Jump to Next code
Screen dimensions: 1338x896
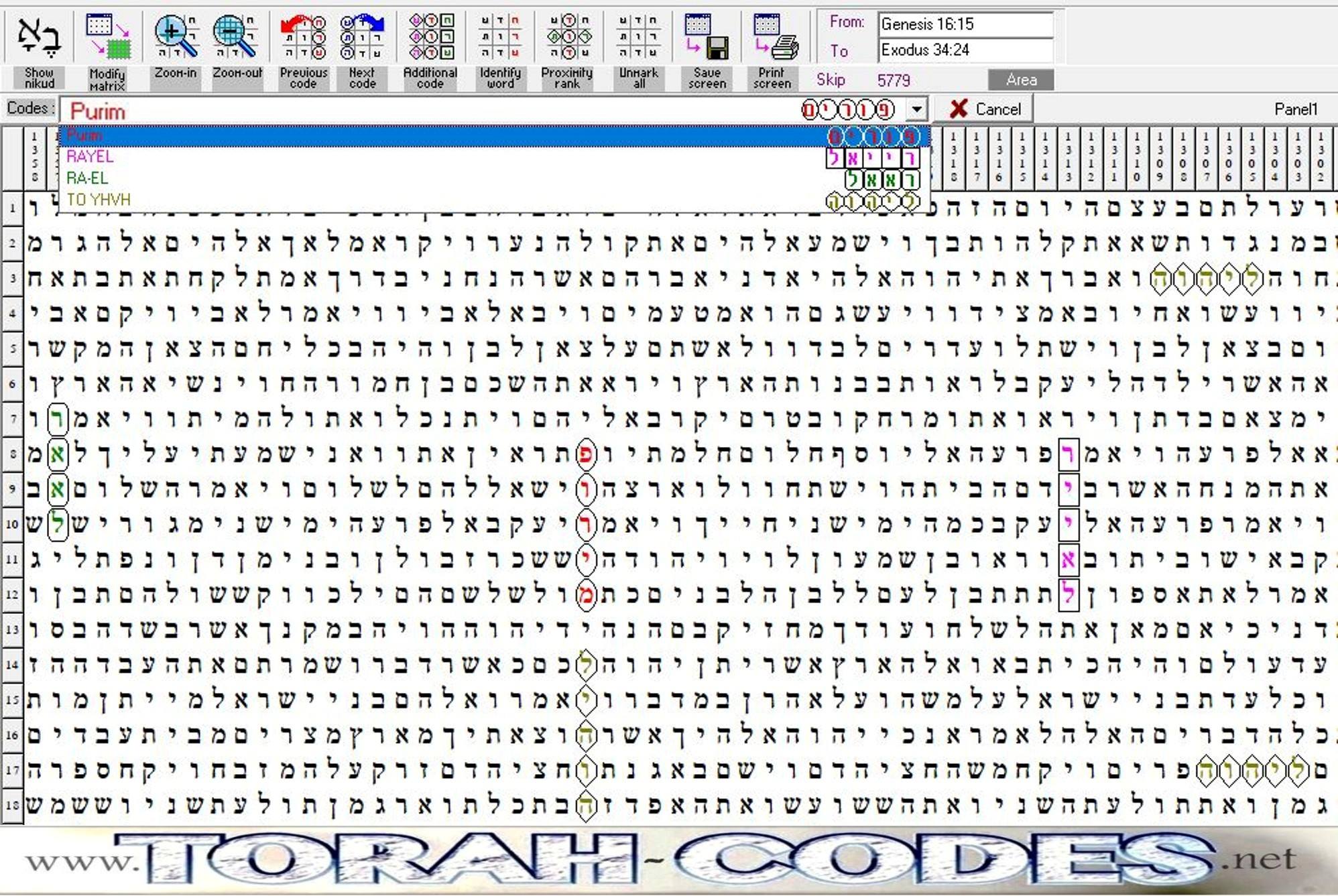coord(362,38)
